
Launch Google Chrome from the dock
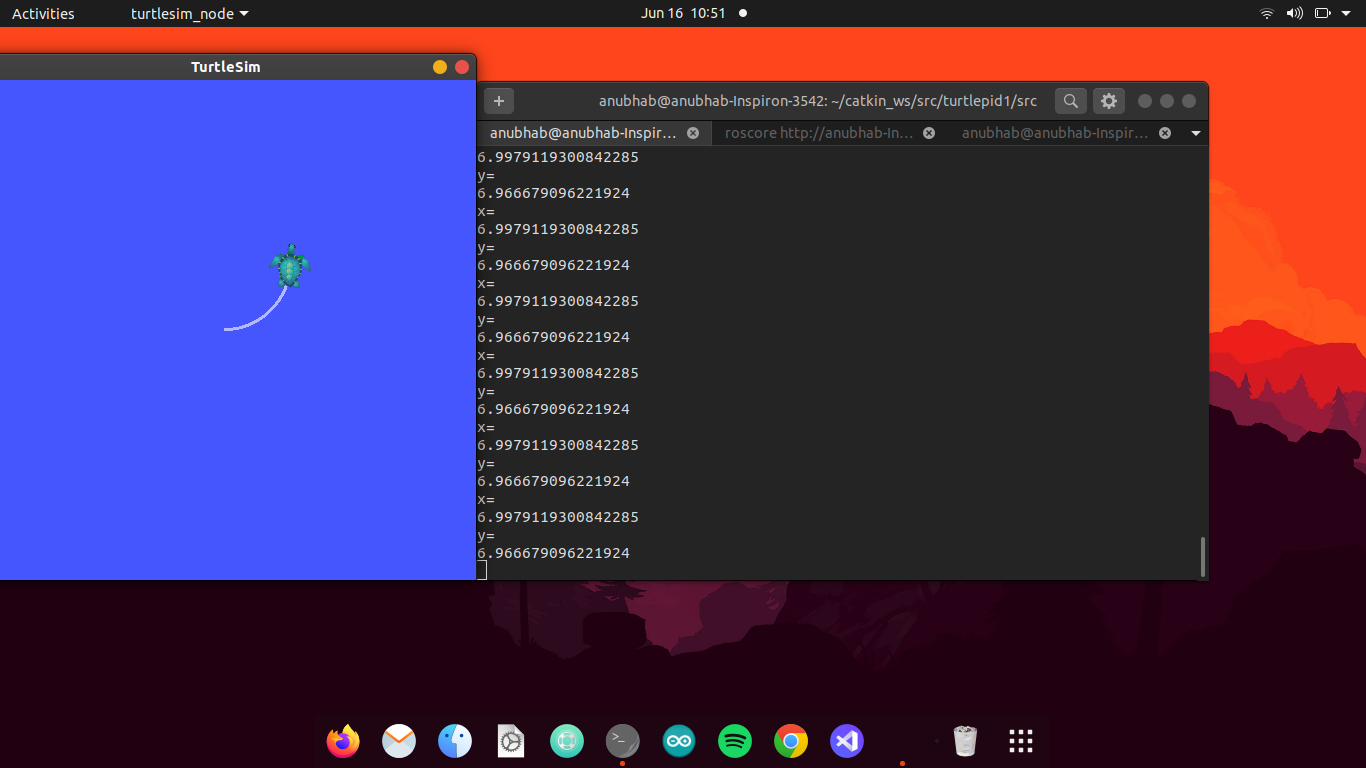(790, 741)
